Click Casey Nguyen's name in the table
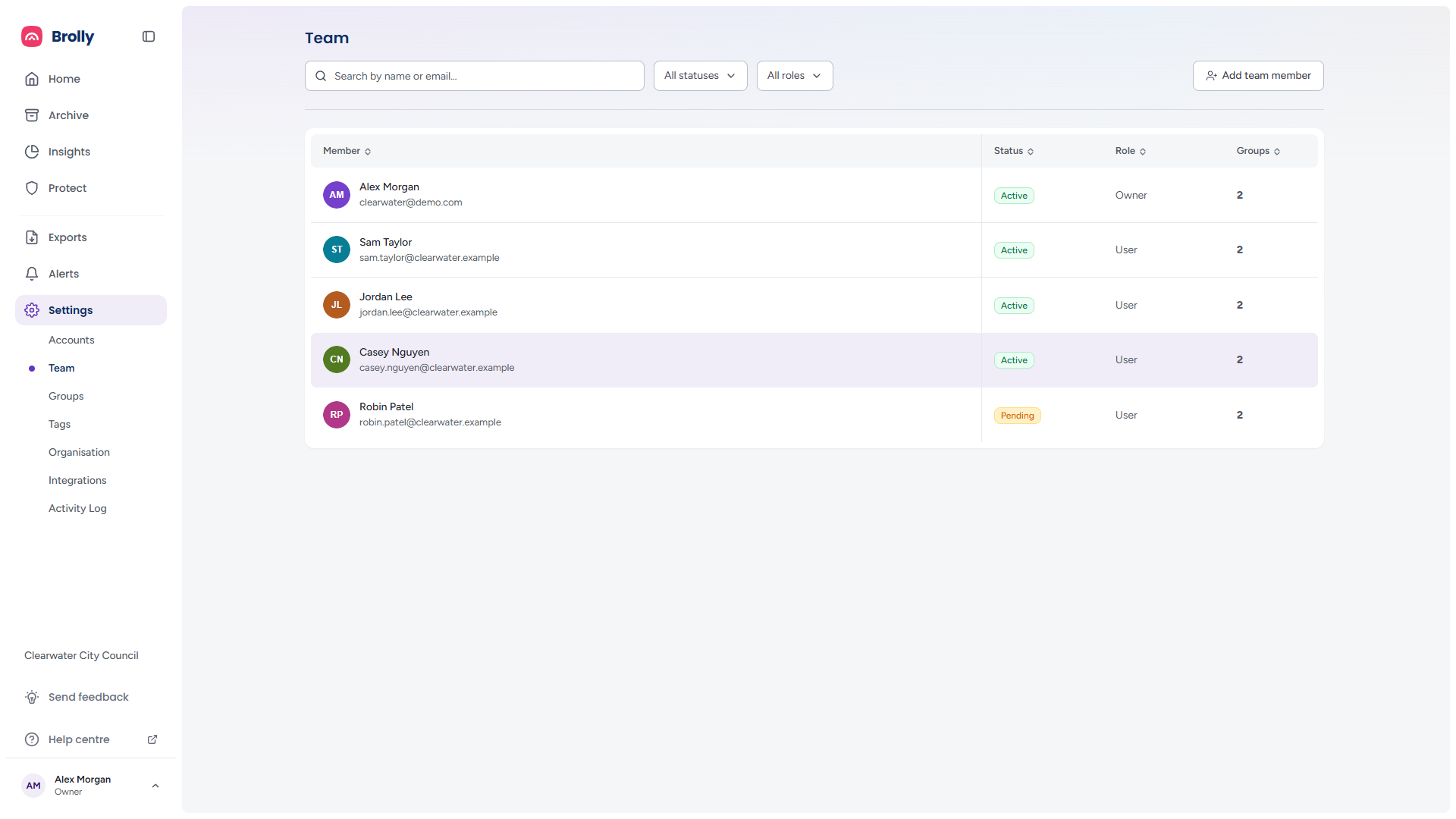This screenshot has width=1456, height=819. pyautogui.click(x=394, y=352)
